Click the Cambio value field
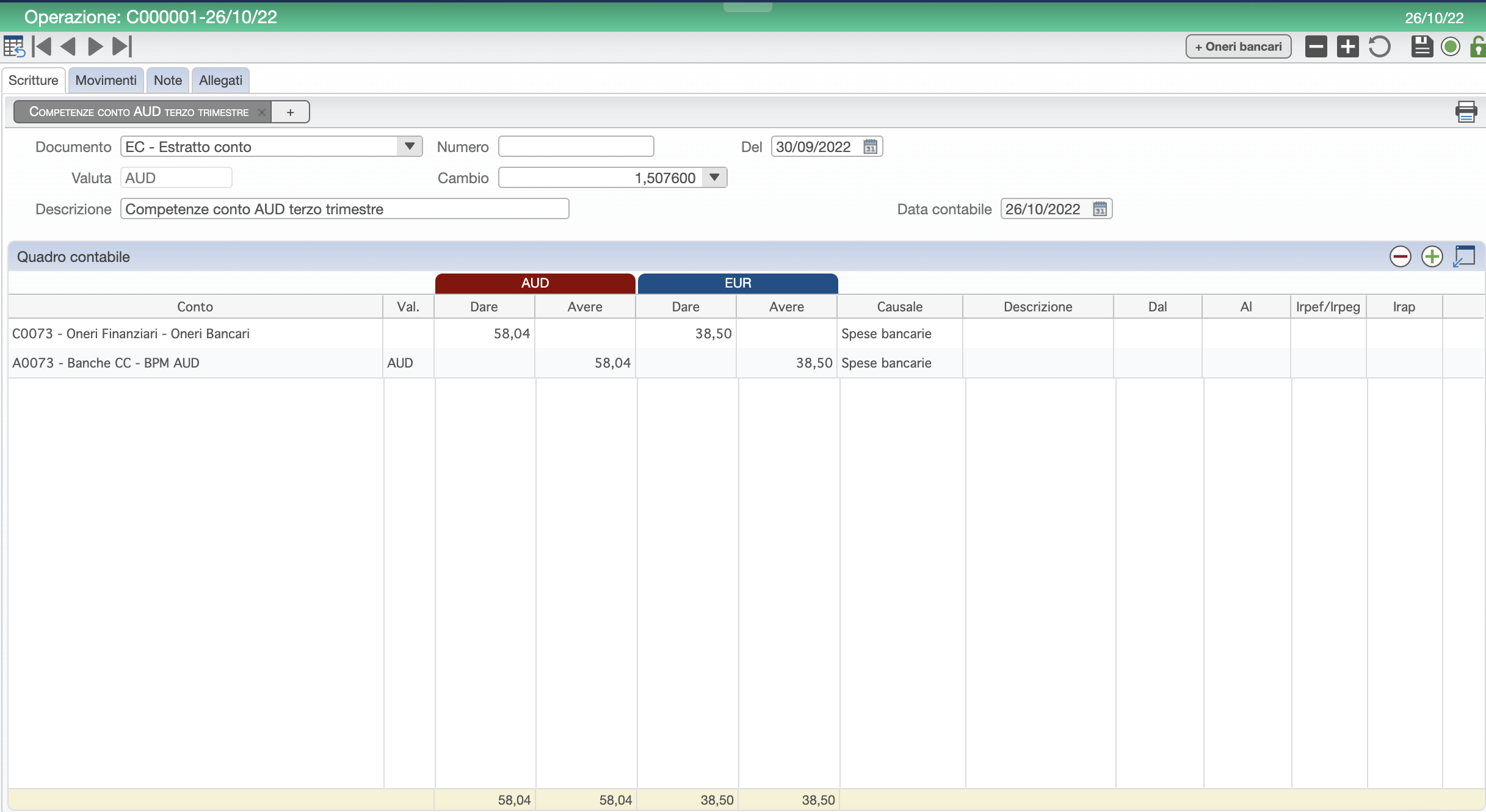Image resolution: width=1486 pixels, height=812 pixels. [601, 178]
